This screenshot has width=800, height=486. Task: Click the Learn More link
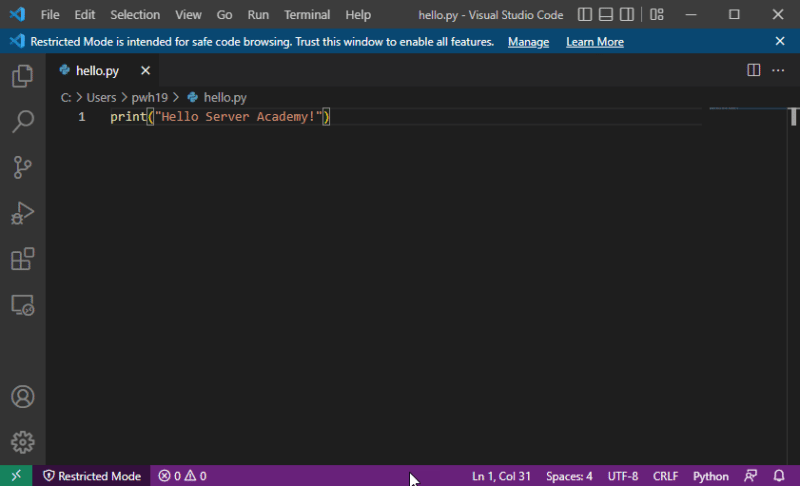pos(594,42)
